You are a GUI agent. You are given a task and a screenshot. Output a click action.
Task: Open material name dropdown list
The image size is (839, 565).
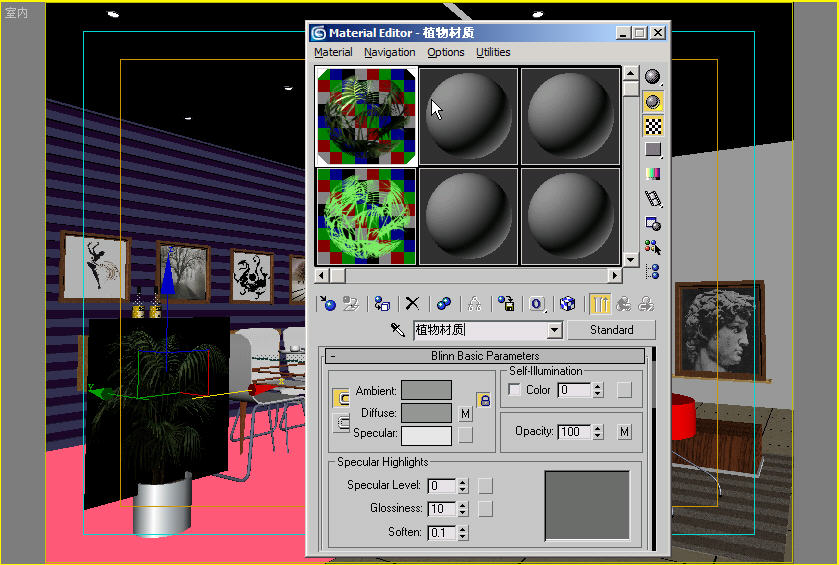[x=555, y=330]
